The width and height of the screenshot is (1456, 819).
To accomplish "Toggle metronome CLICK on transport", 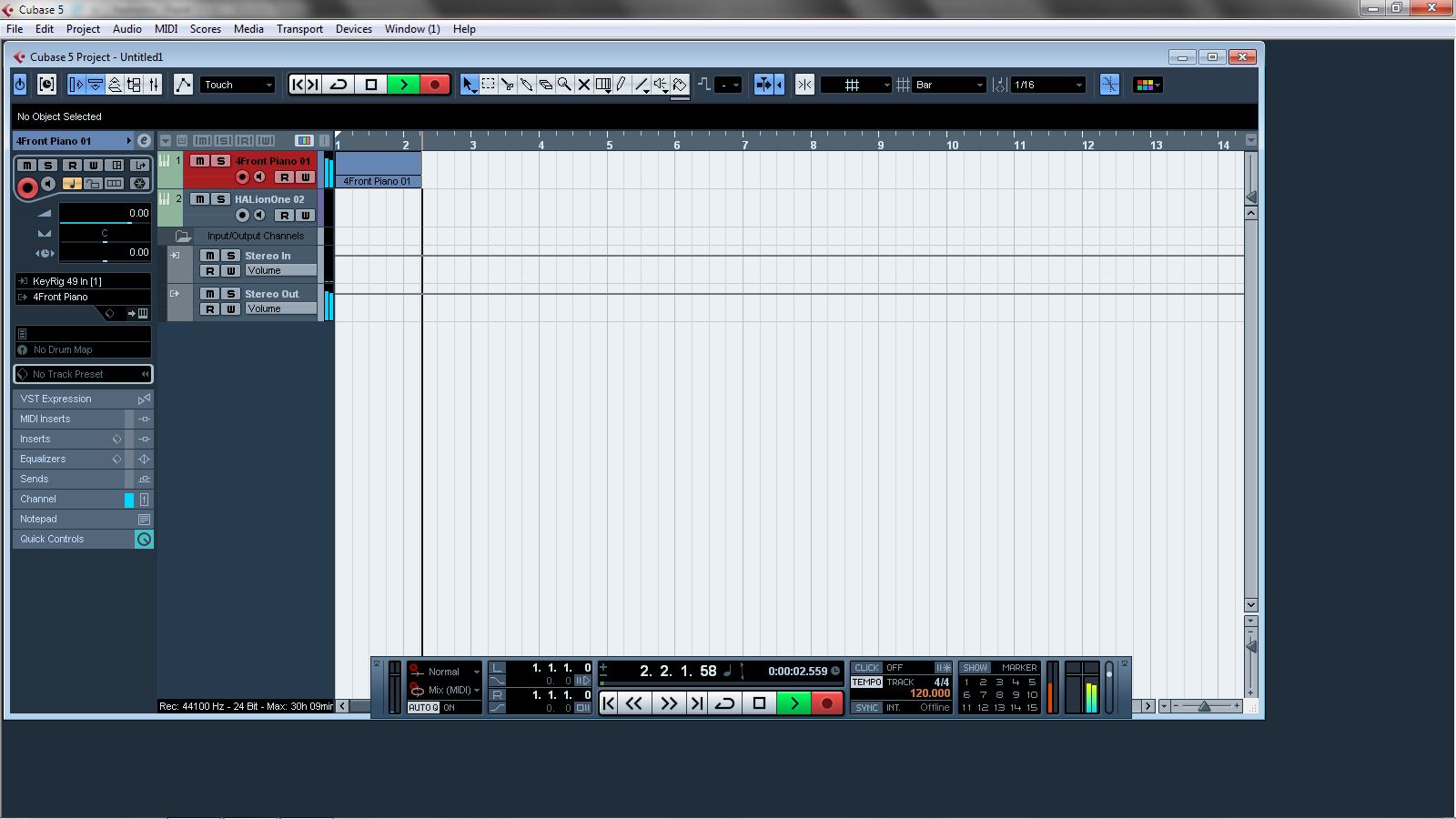I will [x=867, y=668].
